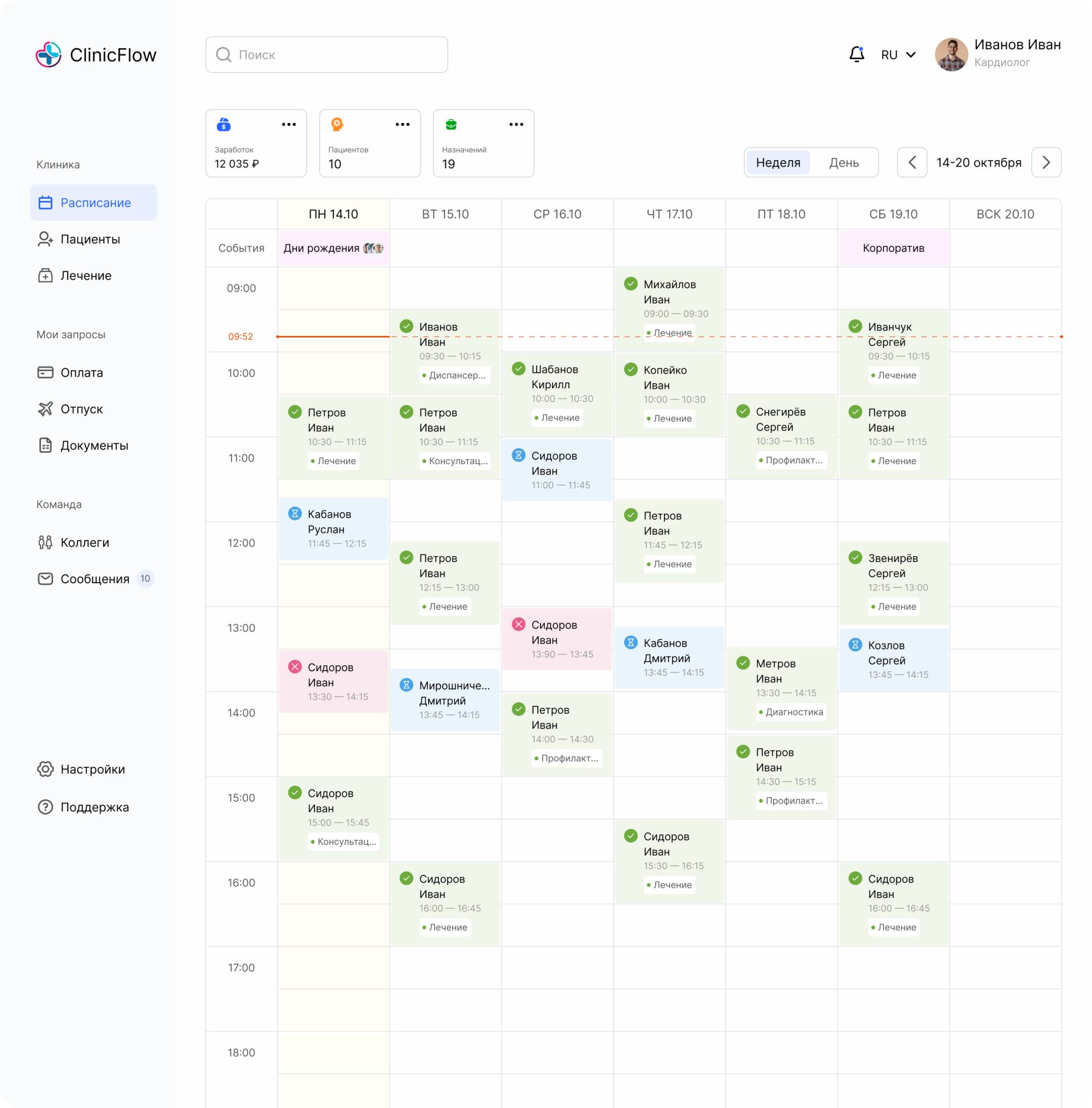The width and height of the screenshot is (1092, 1108).
Task: Open Лечение menu item
Action: [x=86, y=275]
